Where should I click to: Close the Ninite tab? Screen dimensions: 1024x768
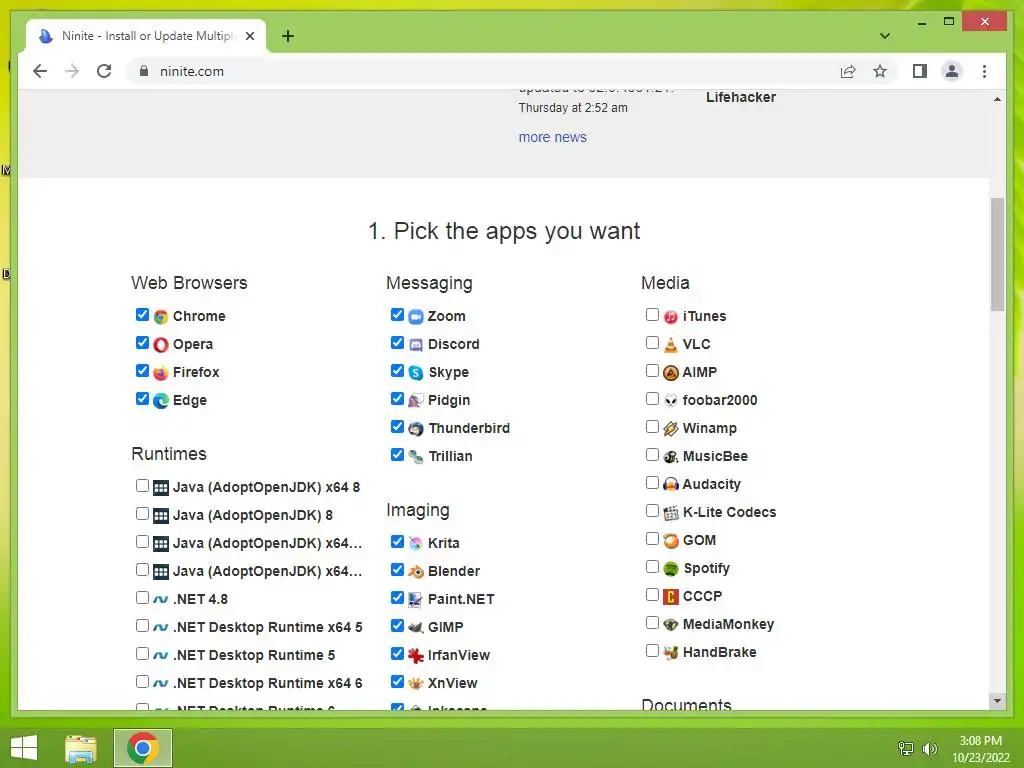pos(250,36)
